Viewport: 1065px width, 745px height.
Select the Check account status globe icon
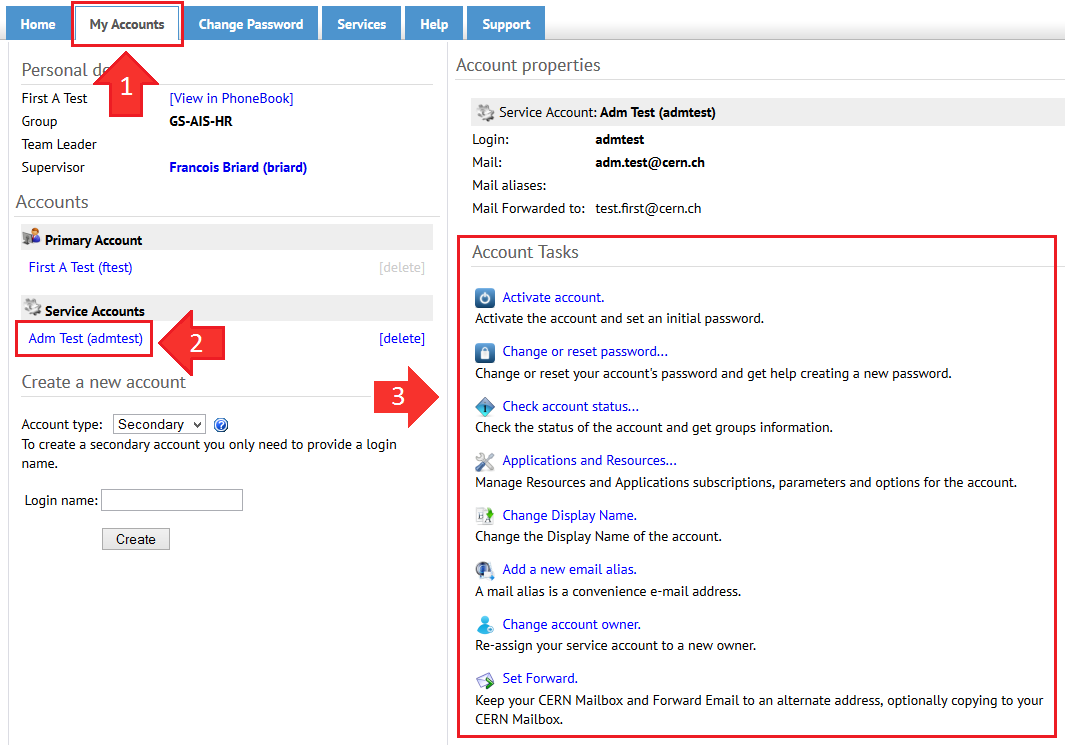point(485,406)
